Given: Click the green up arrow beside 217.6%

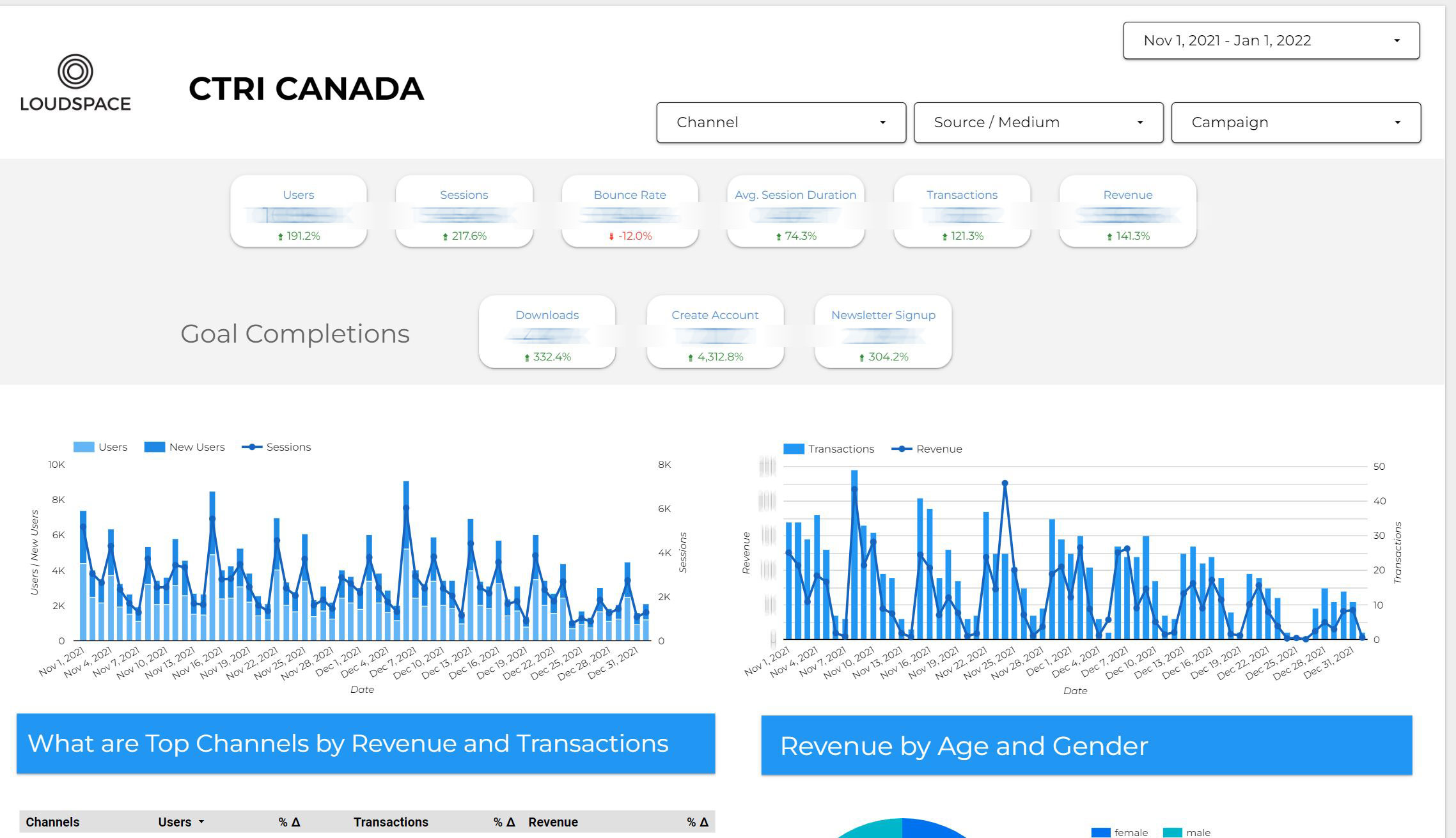Looking at the screenshot, I should (x=446, y=237).
